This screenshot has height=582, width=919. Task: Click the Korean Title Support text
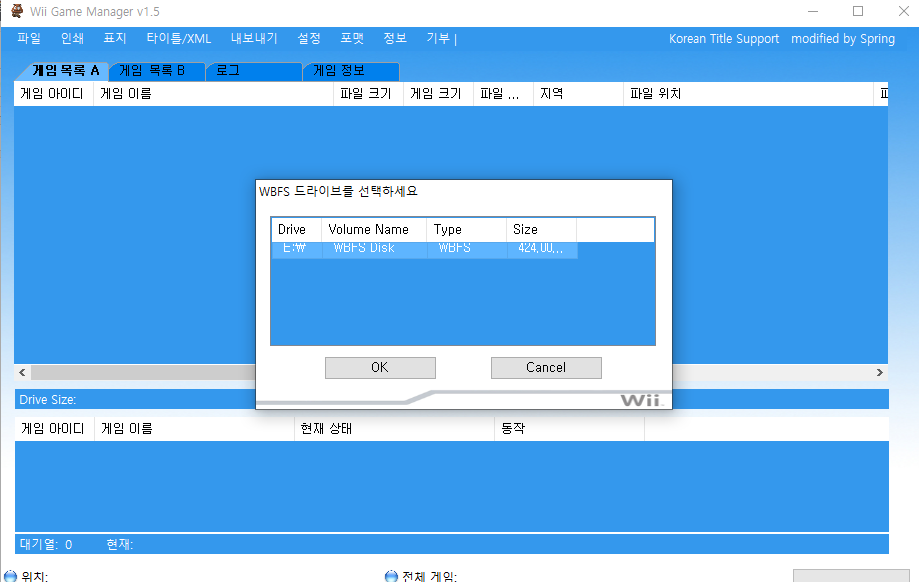(x=724, y=39)
